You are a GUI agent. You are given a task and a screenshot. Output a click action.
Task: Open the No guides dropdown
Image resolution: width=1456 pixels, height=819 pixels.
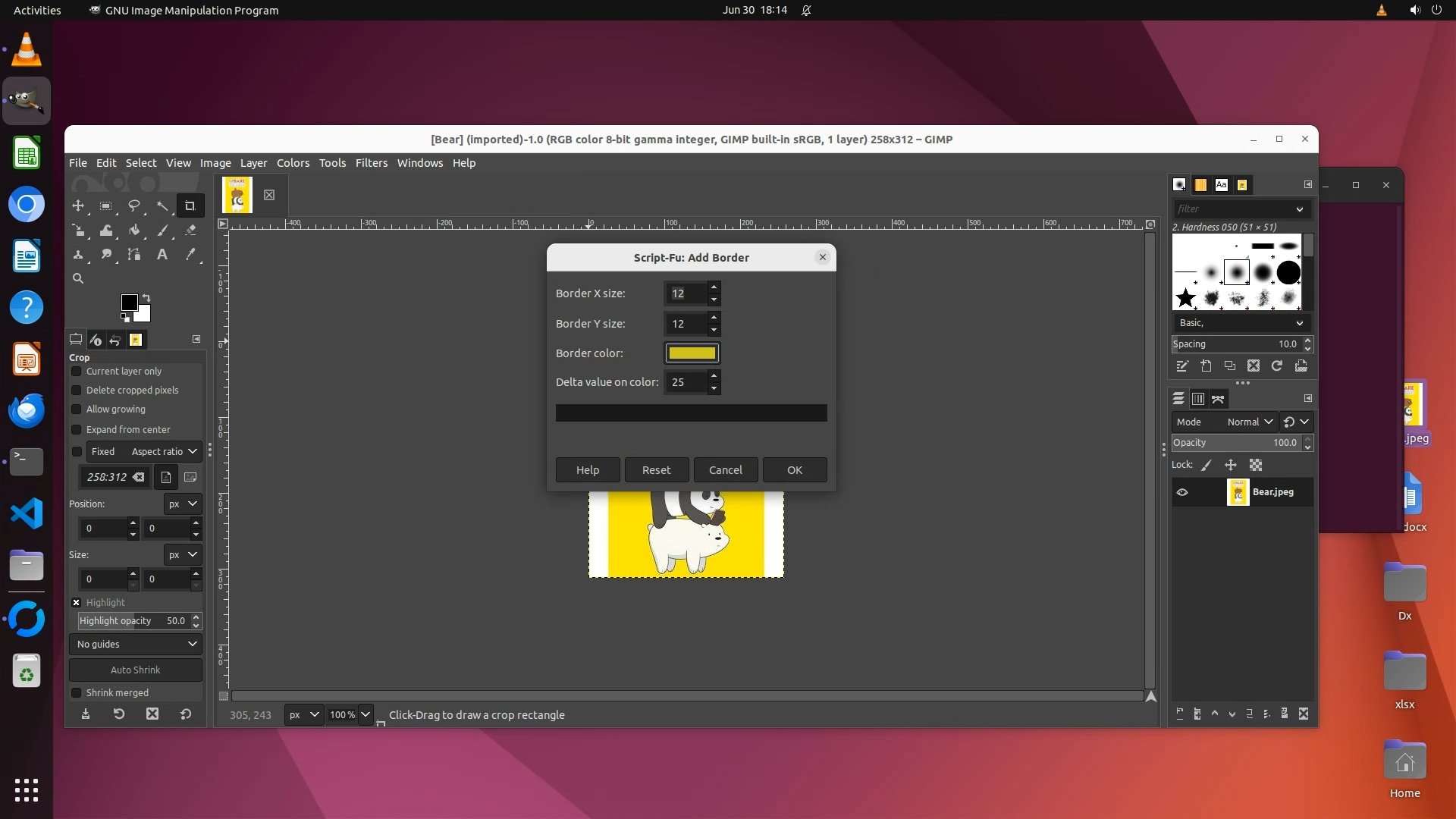pyautogui.click(x=136, y=644)
